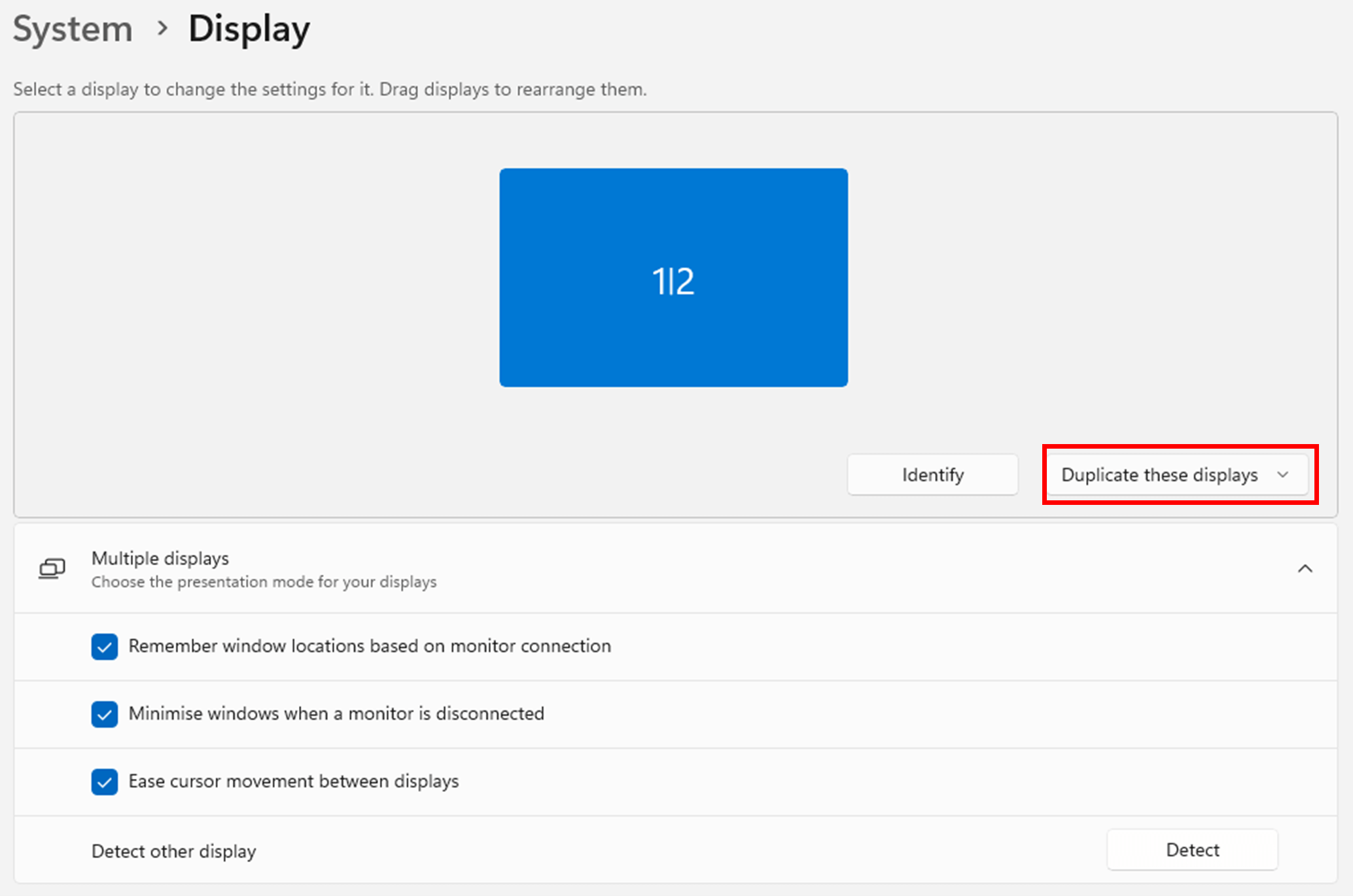Disable Ease cursor movement between displays

pos(105,782)
